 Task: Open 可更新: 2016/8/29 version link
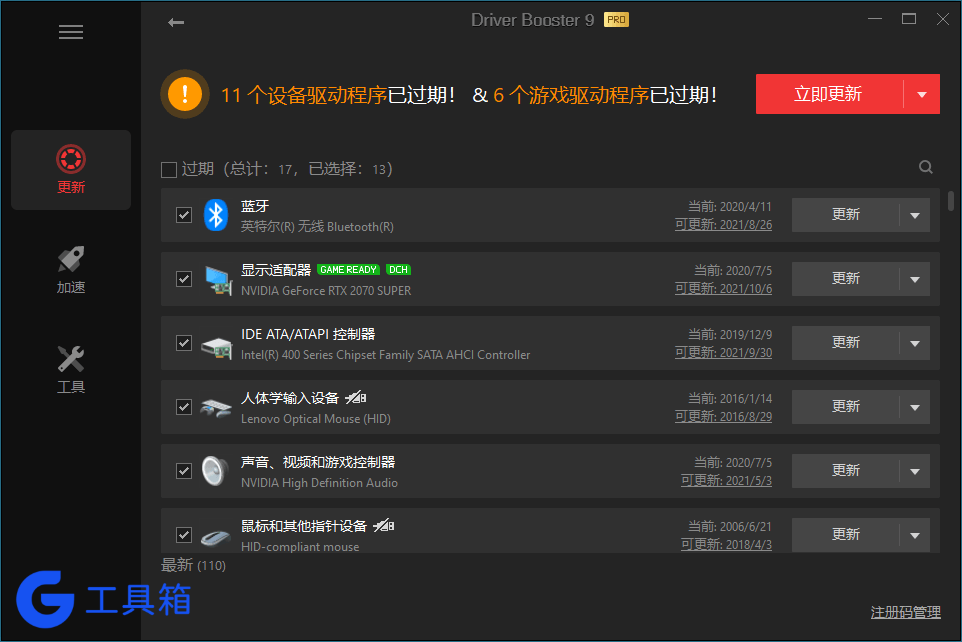tap(723, 416)
